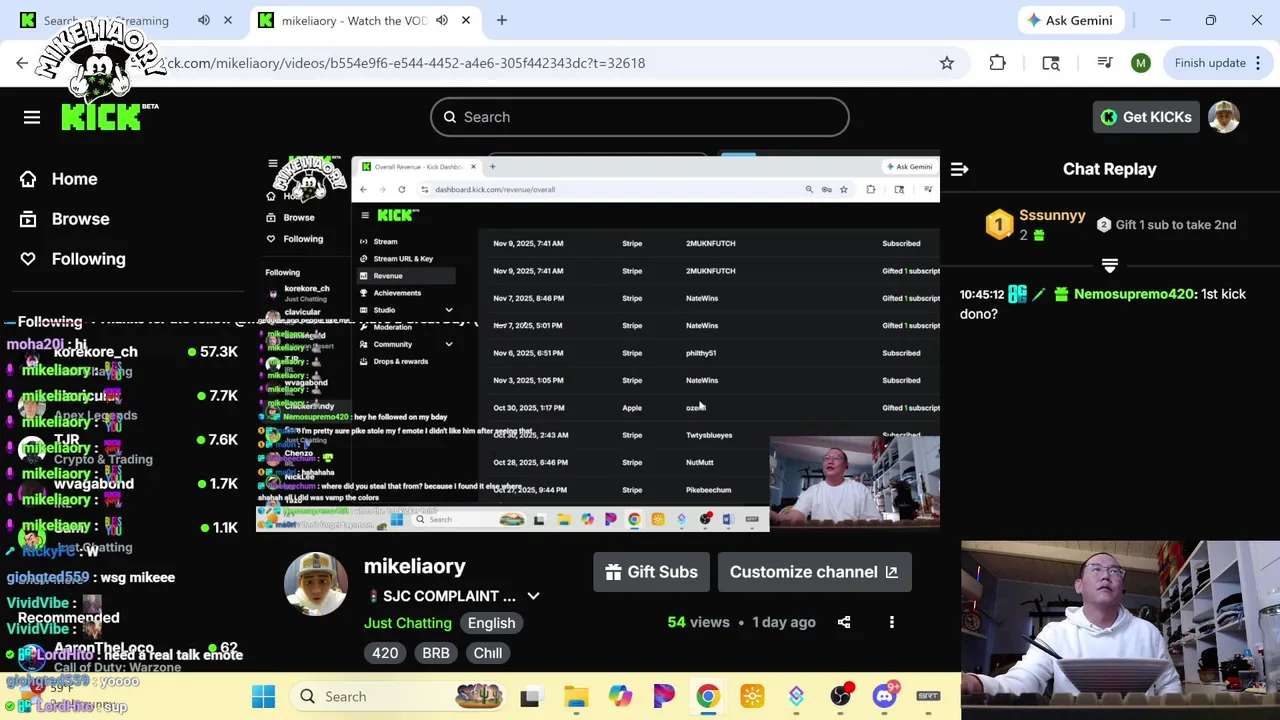This screenshot has width=1280, height=720.
Task: Open the orange sun app on taskbar
Action: 752,696
